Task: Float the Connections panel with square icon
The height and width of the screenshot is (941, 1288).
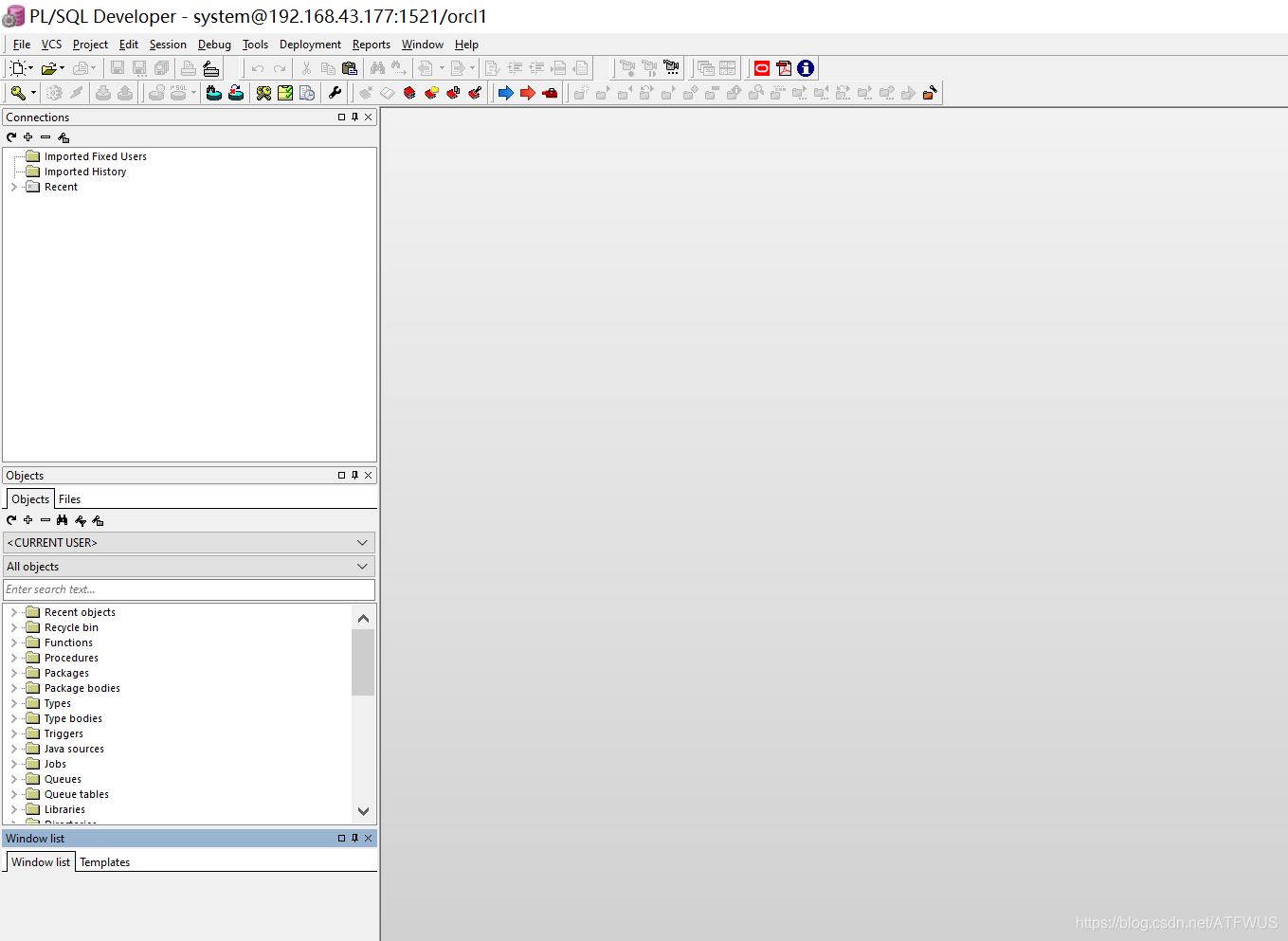Action: pyautogui.click(x=342, y=118)
